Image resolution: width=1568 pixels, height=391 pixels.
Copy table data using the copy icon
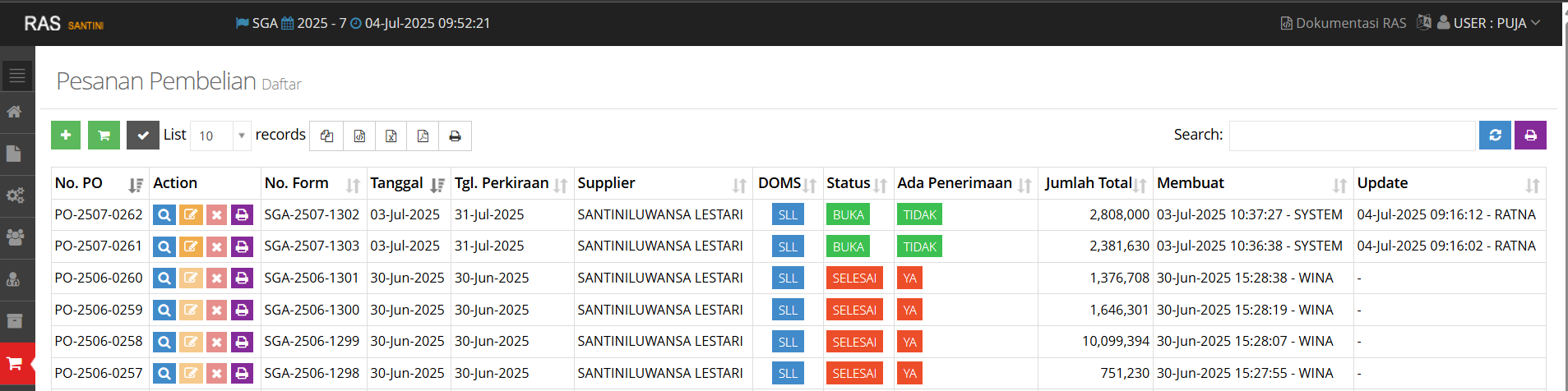(x=326, y=136)
